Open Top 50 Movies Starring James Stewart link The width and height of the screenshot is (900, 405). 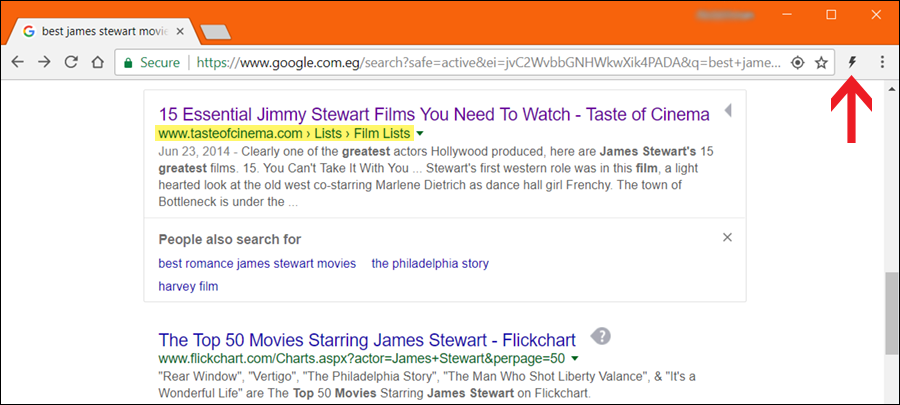[x=367, y=340]
